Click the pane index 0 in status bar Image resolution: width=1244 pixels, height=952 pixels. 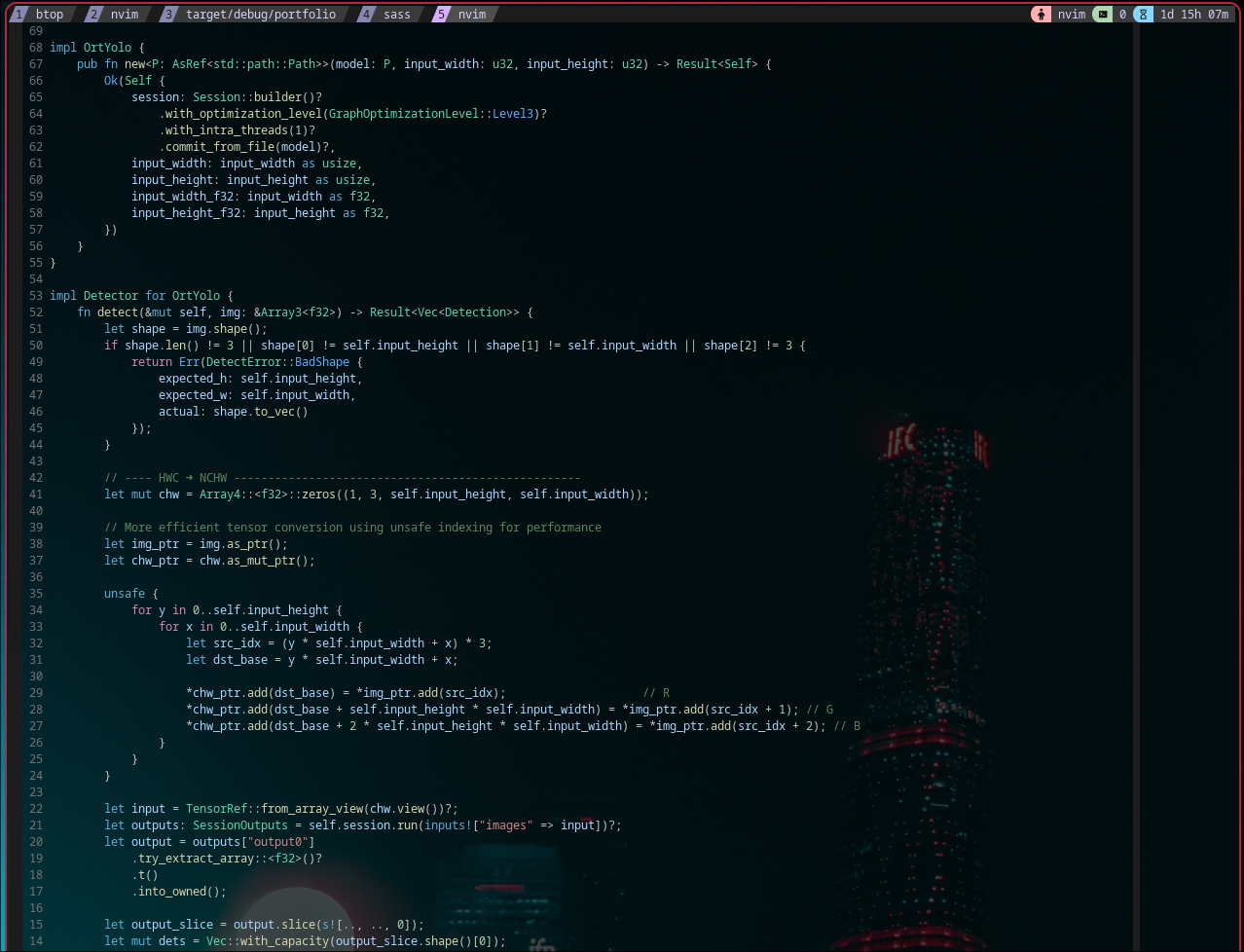click(1122, 15)
